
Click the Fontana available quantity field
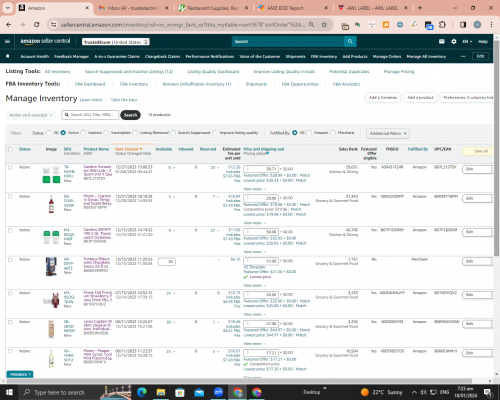(x=167, y=262)
